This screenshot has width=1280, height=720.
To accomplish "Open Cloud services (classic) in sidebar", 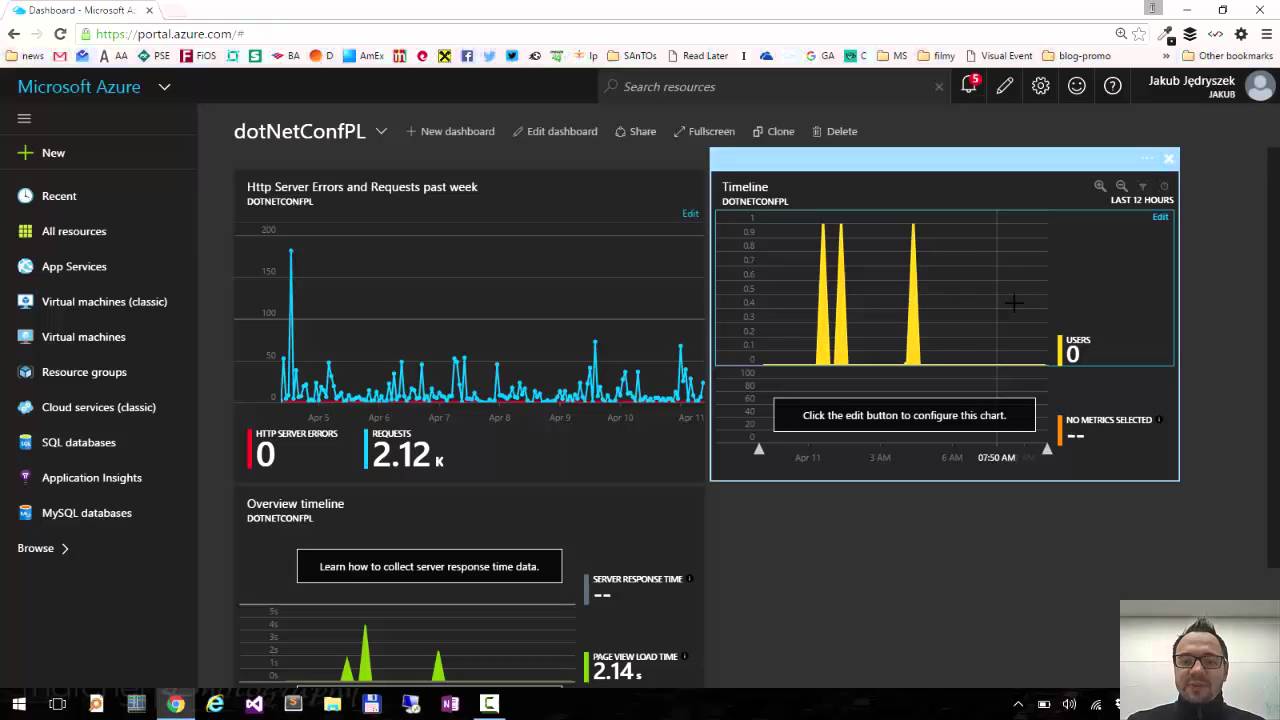I will click(87, 407).
